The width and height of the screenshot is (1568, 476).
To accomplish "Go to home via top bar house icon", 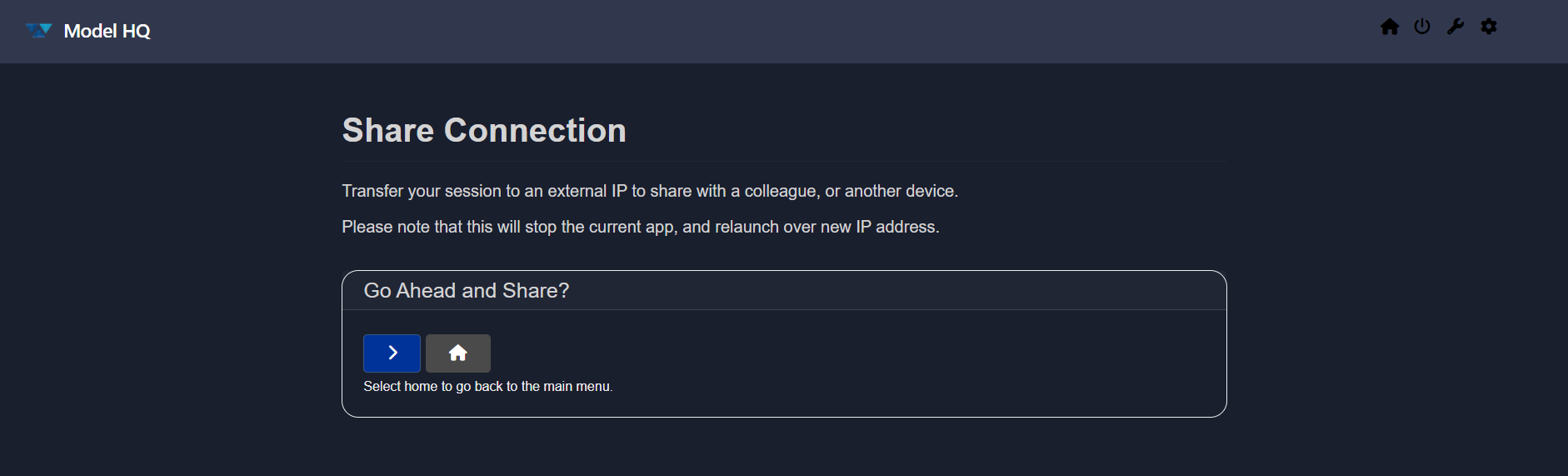I will point(1389,27).
